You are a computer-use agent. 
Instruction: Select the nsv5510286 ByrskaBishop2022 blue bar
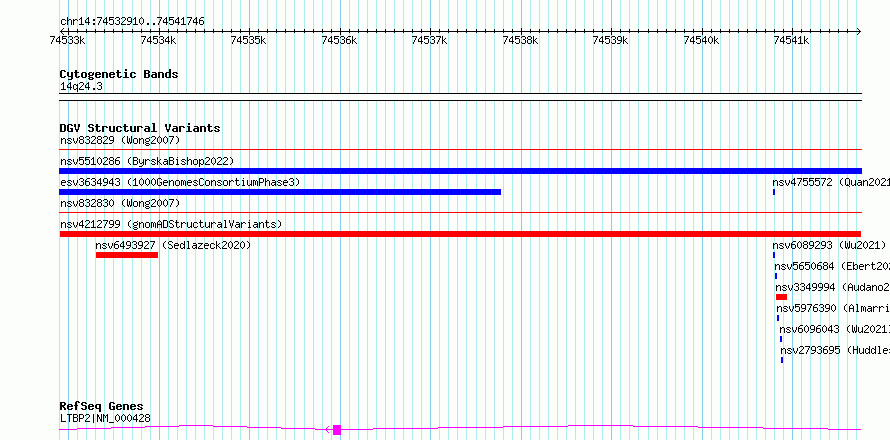click(460, 171)
